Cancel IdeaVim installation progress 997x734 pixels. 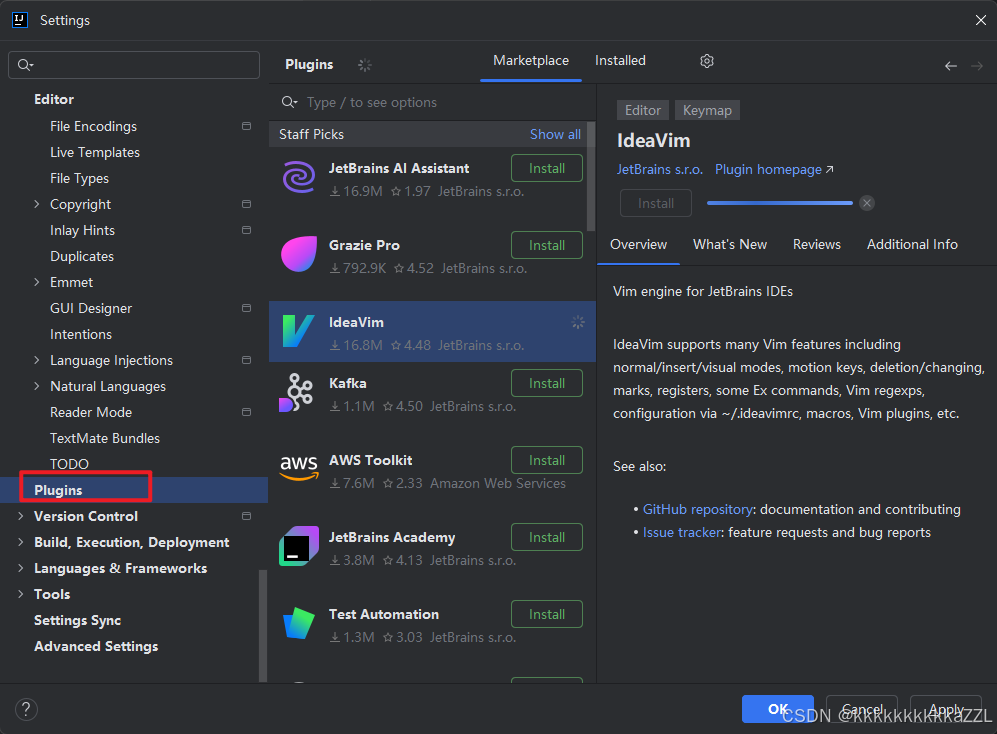[x=867, y=203]
